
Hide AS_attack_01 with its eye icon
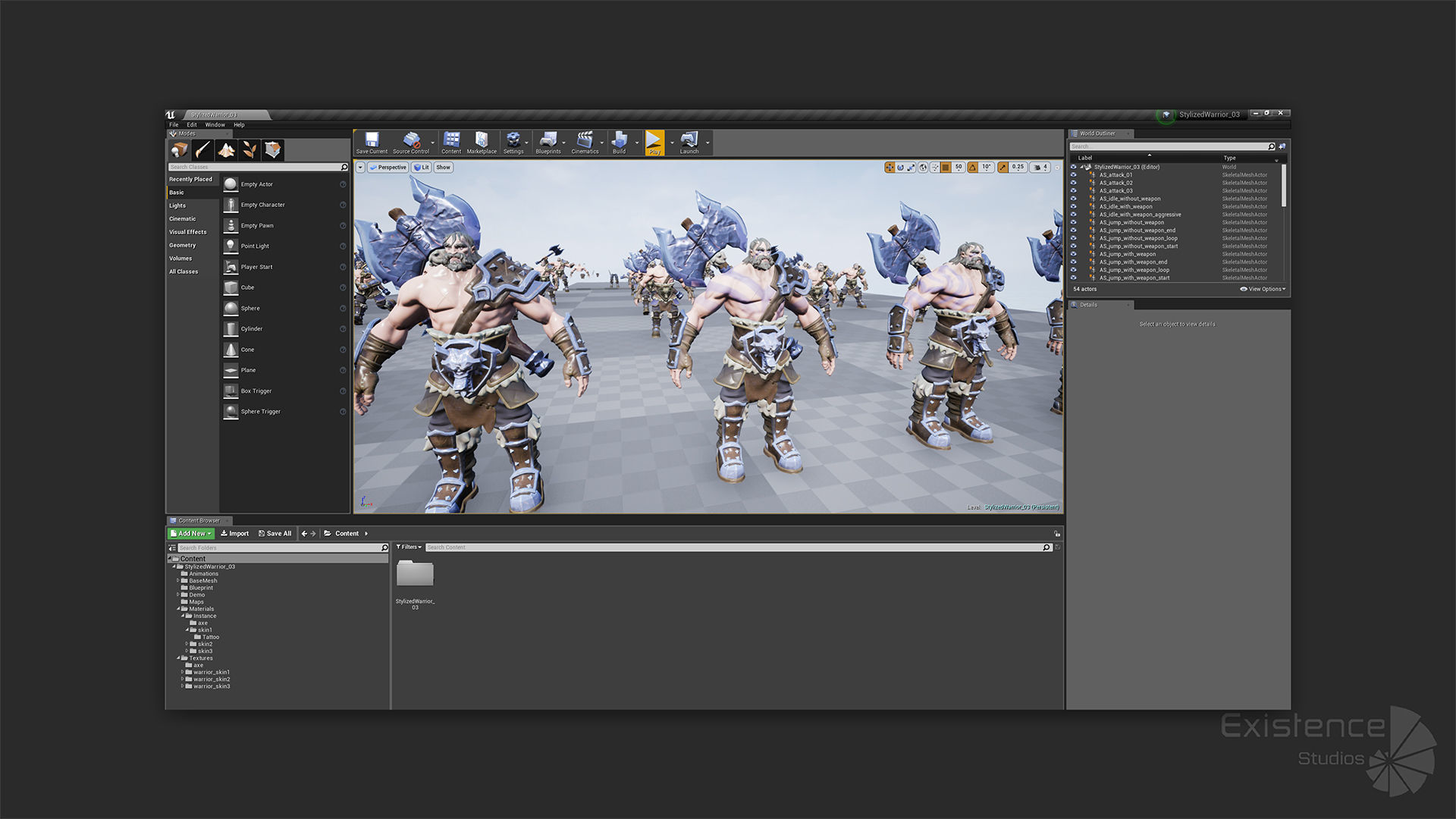[1073, 175]
